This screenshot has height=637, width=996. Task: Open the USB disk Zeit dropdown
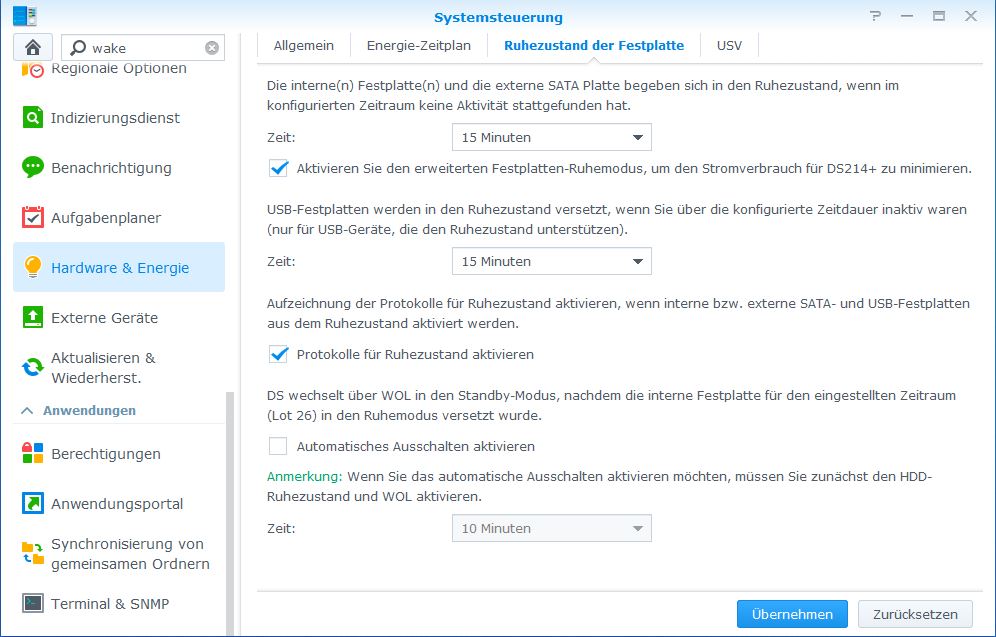(x=551, y=261)
